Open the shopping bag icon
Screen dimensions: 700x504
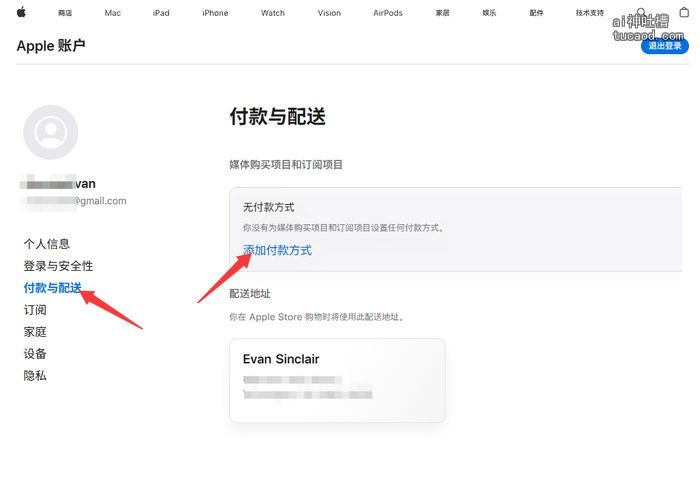coord(684,12)
